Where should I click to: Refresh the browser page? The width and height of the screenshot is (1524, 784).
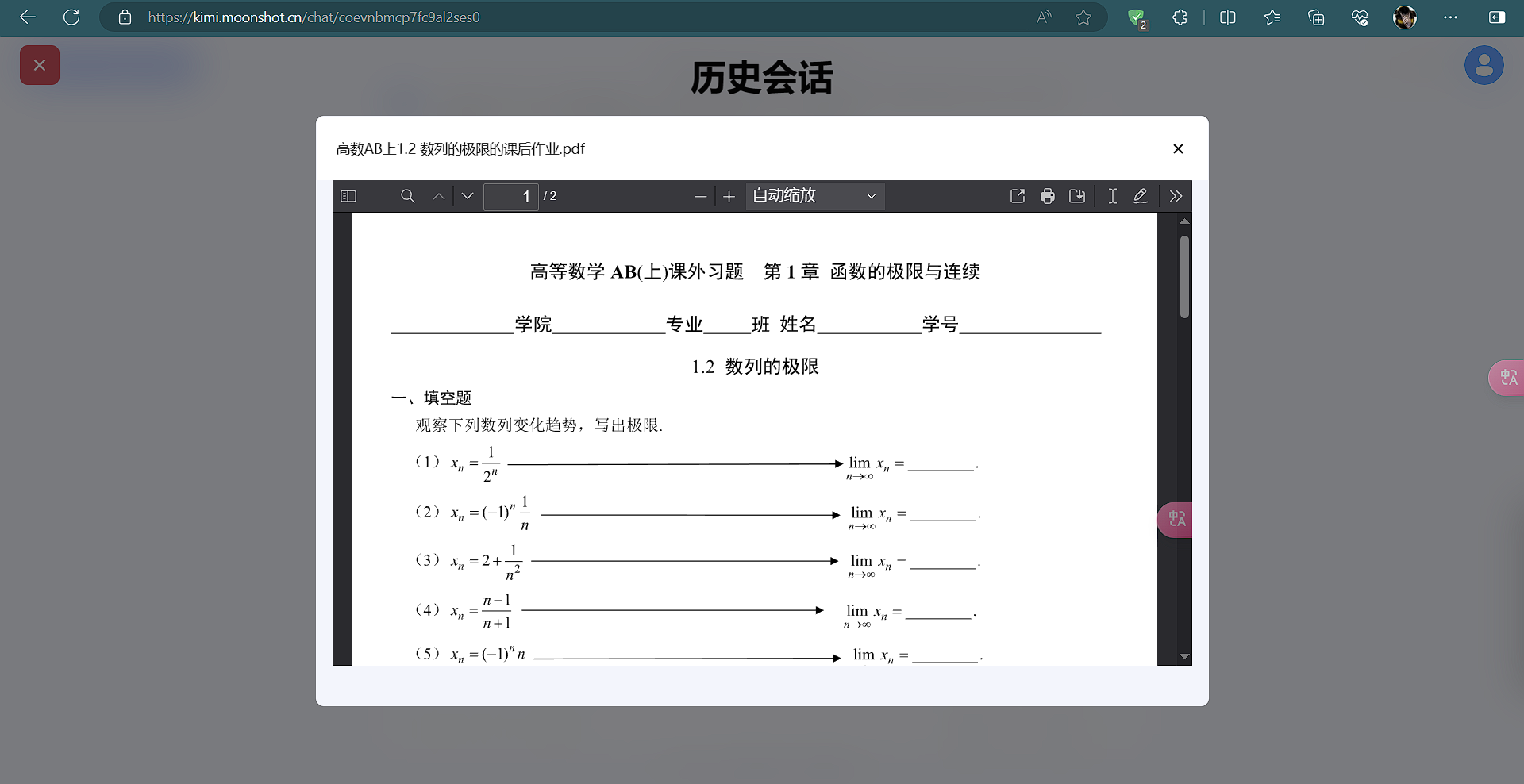[71, 17]
